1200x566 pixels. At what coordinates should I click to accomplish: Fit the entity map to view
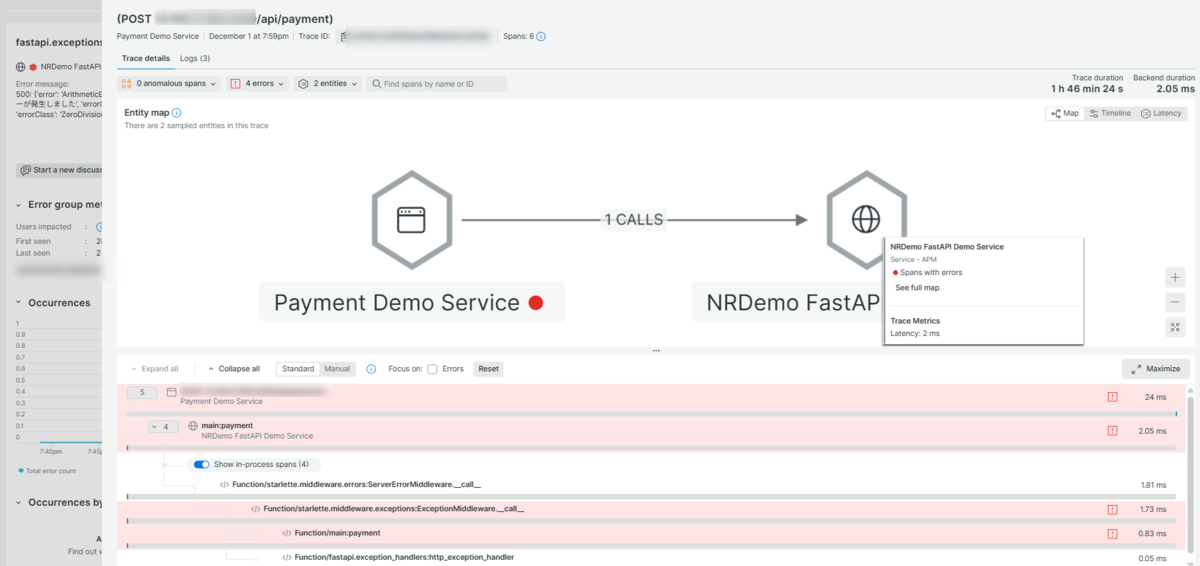pyautogui.click(x=1175, y=327)
